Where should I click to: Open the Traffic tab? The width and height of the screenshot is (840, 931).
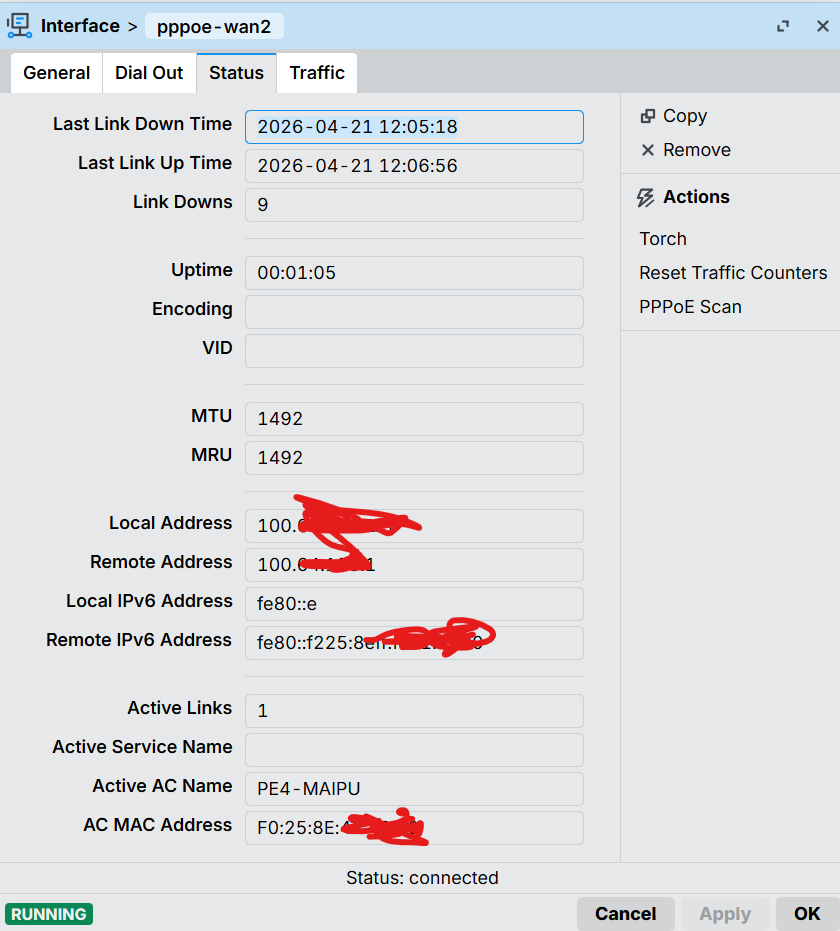[x=317, y=73]
